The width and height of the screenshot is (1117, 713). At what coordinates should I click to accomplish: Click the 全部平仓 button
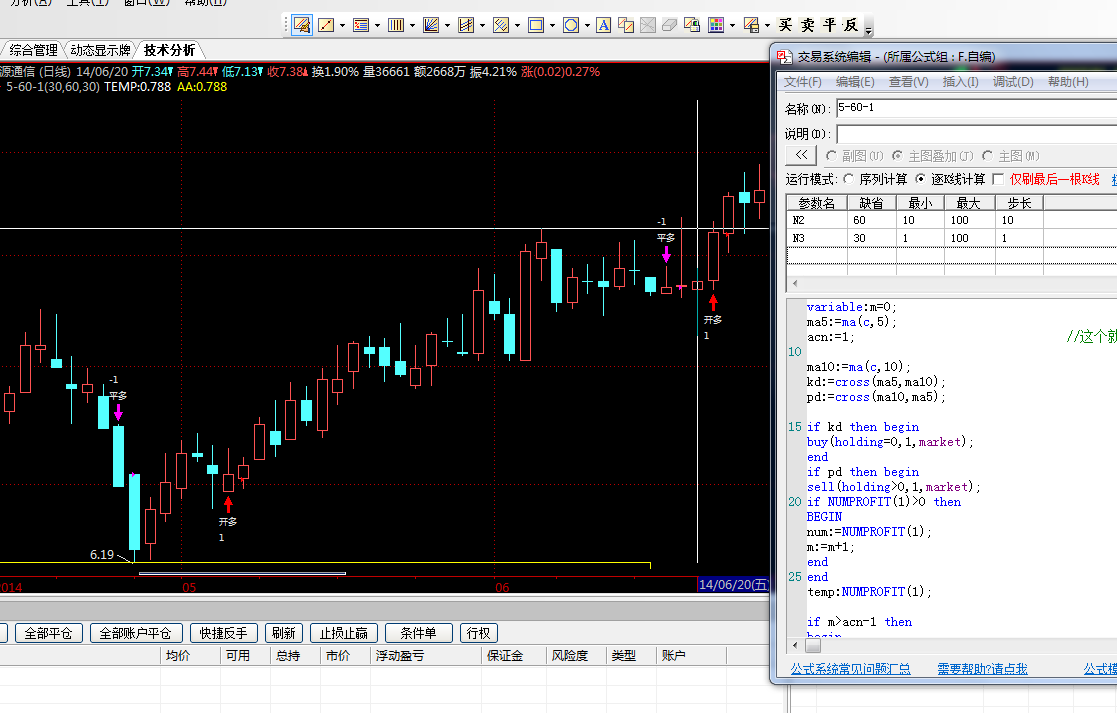tap(50, 633)
